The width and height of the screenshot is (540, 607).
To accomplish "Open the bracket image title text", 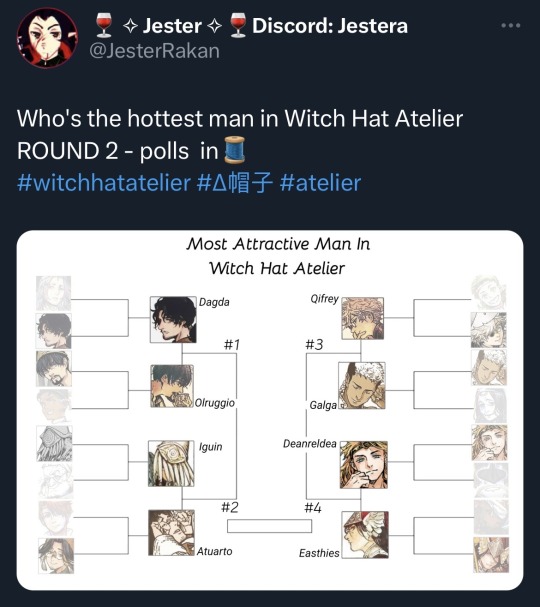I will pos(278,256).
